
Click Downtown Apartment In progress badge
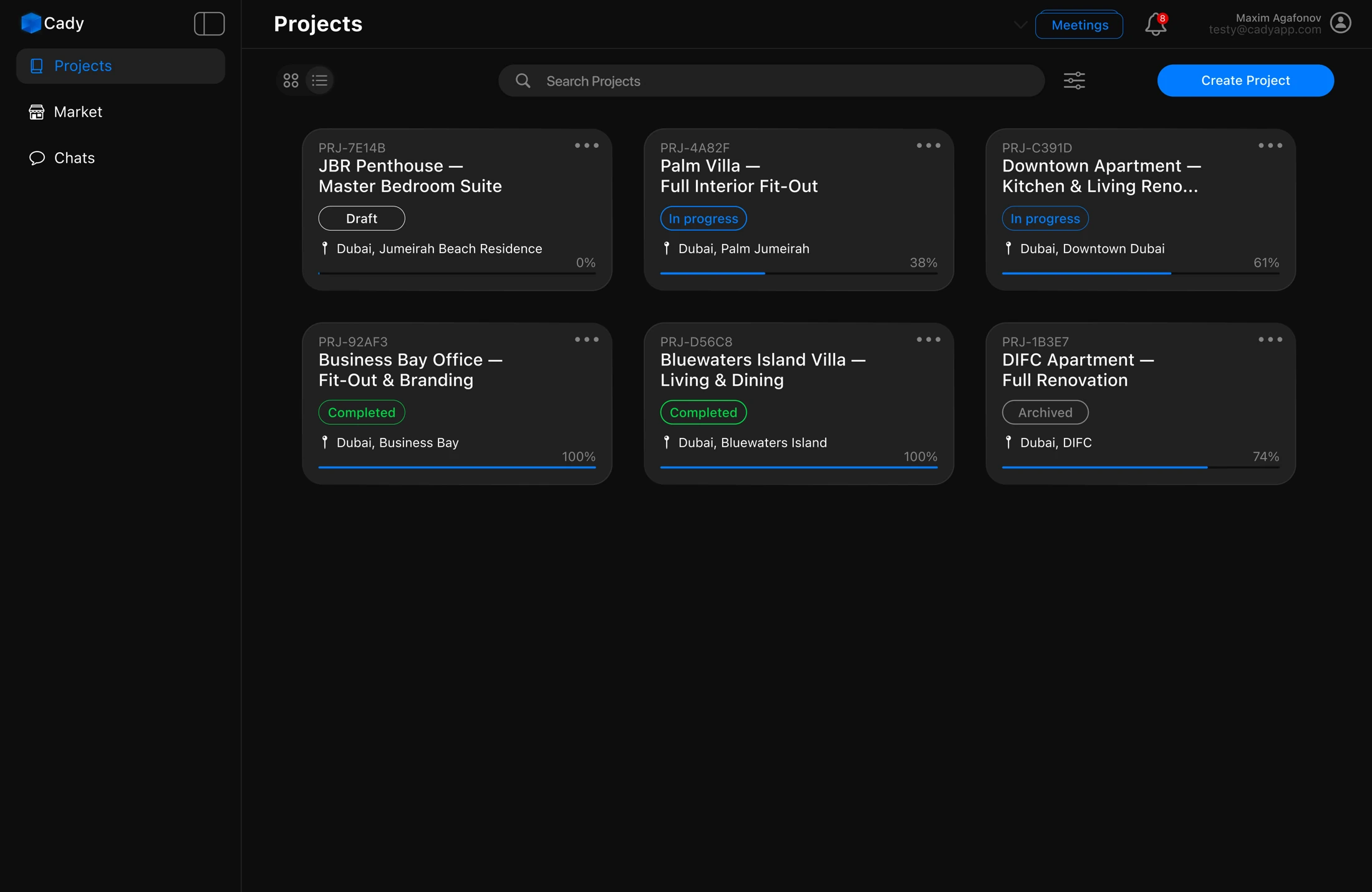(x=1045, y=218)
